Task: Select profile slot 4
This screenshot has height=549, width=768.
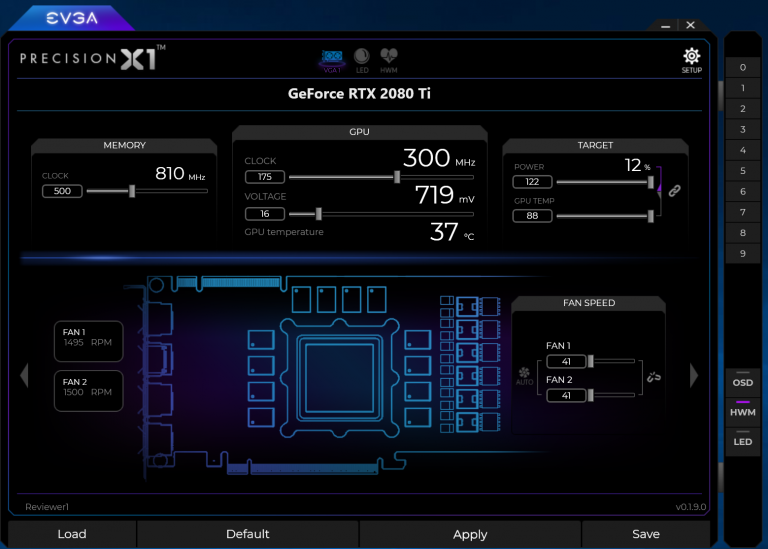Action: (x=743, y=150)
